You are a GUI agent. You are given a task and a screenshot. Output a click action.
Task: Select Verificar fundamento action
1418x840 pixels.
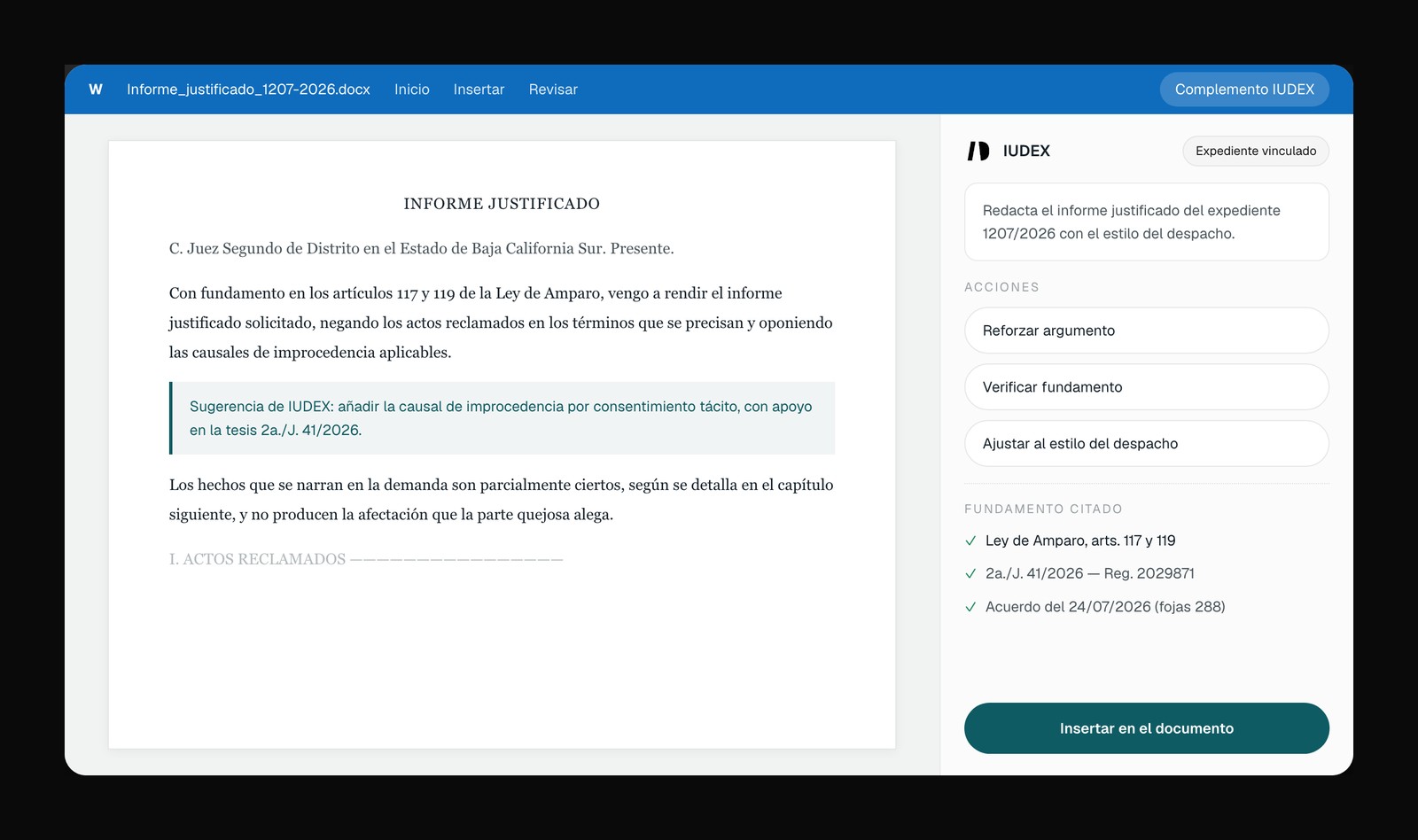point(1147,387)
